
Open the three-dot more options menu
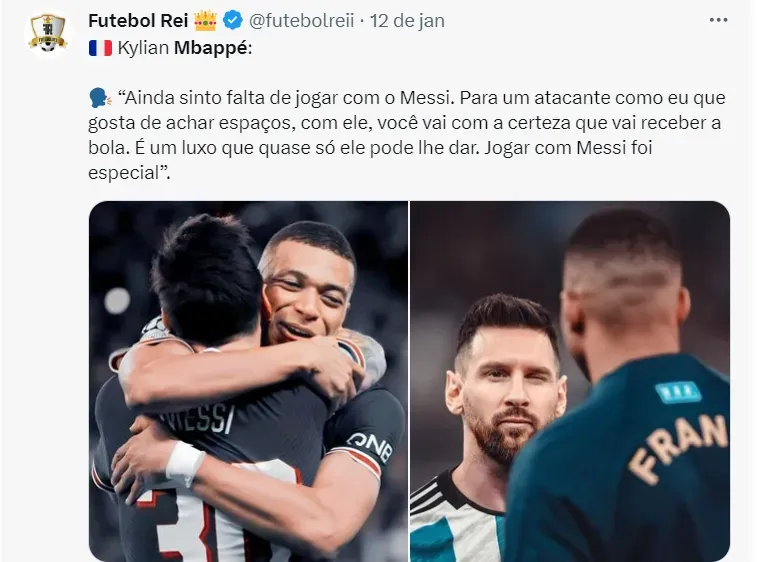click(x=718, y=20)
